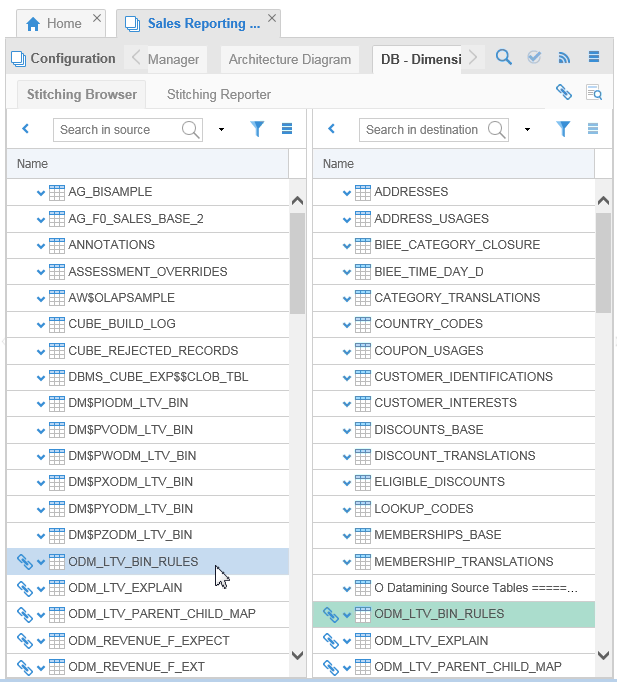Open the destination search options dropdown arrow

(x=527, y=129)
